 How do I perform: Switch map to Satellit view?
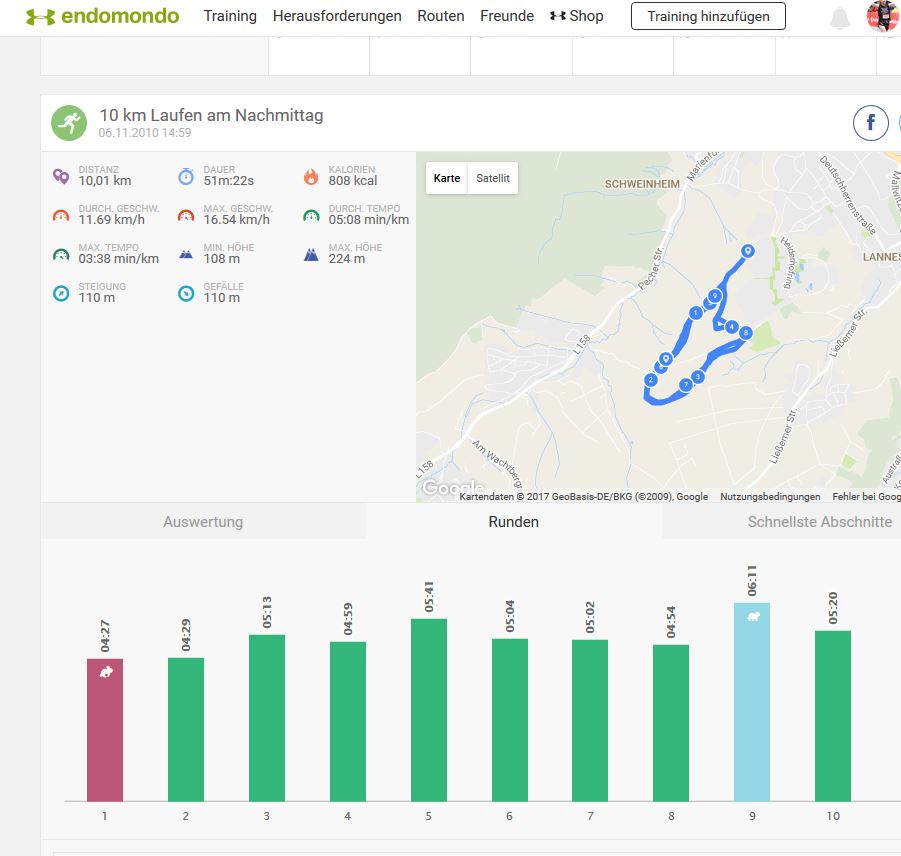(492, 178)
